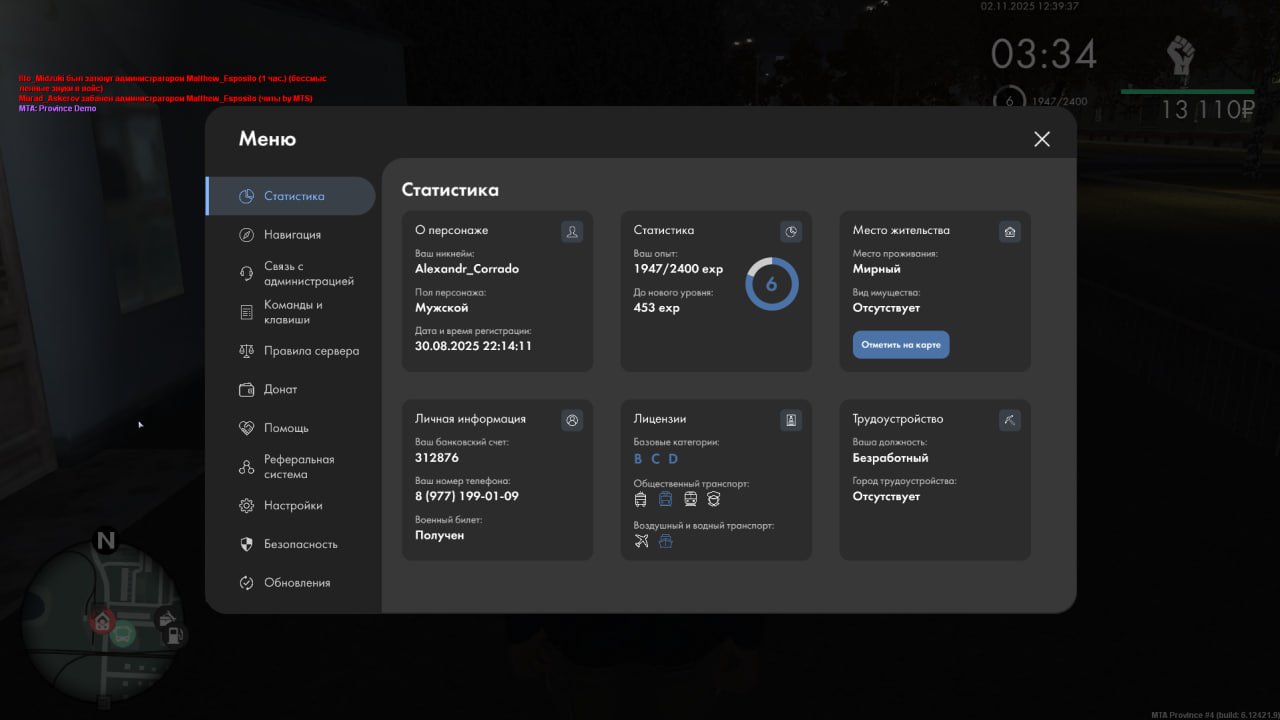The image size is (1280, 720).
Task: Click the bank account number 312876
Action: [x=437, y=458]
